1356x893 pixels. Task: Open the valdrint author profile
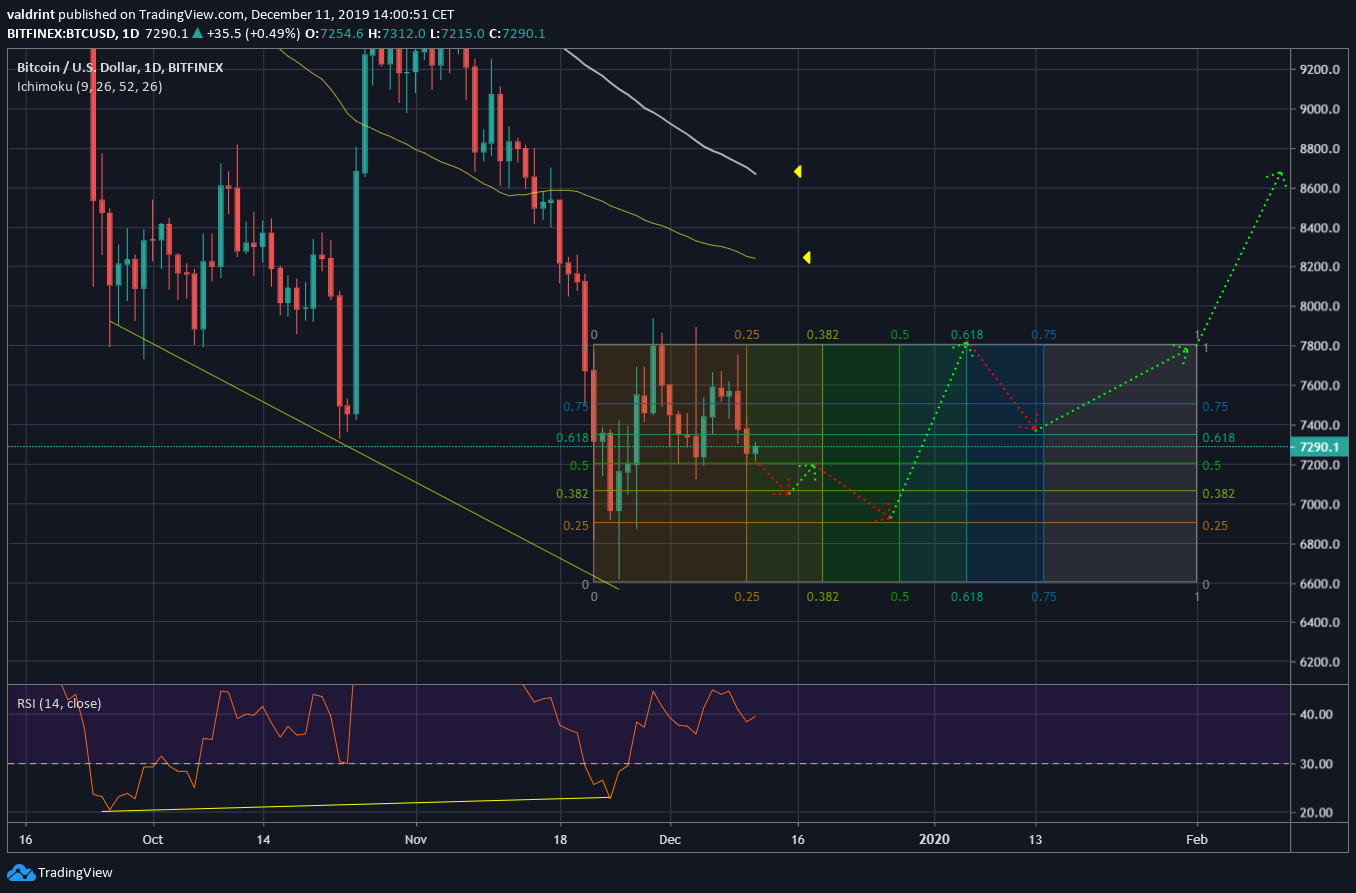coord(30,15)
